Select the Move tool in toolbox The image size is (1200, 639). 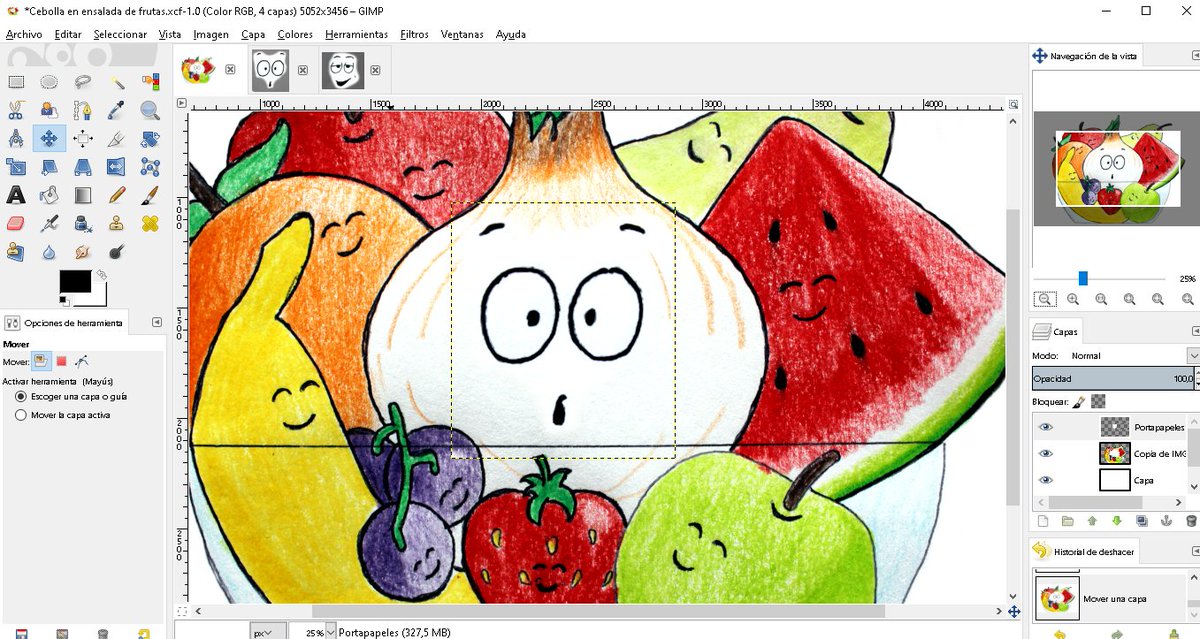[x=49, y=138]
